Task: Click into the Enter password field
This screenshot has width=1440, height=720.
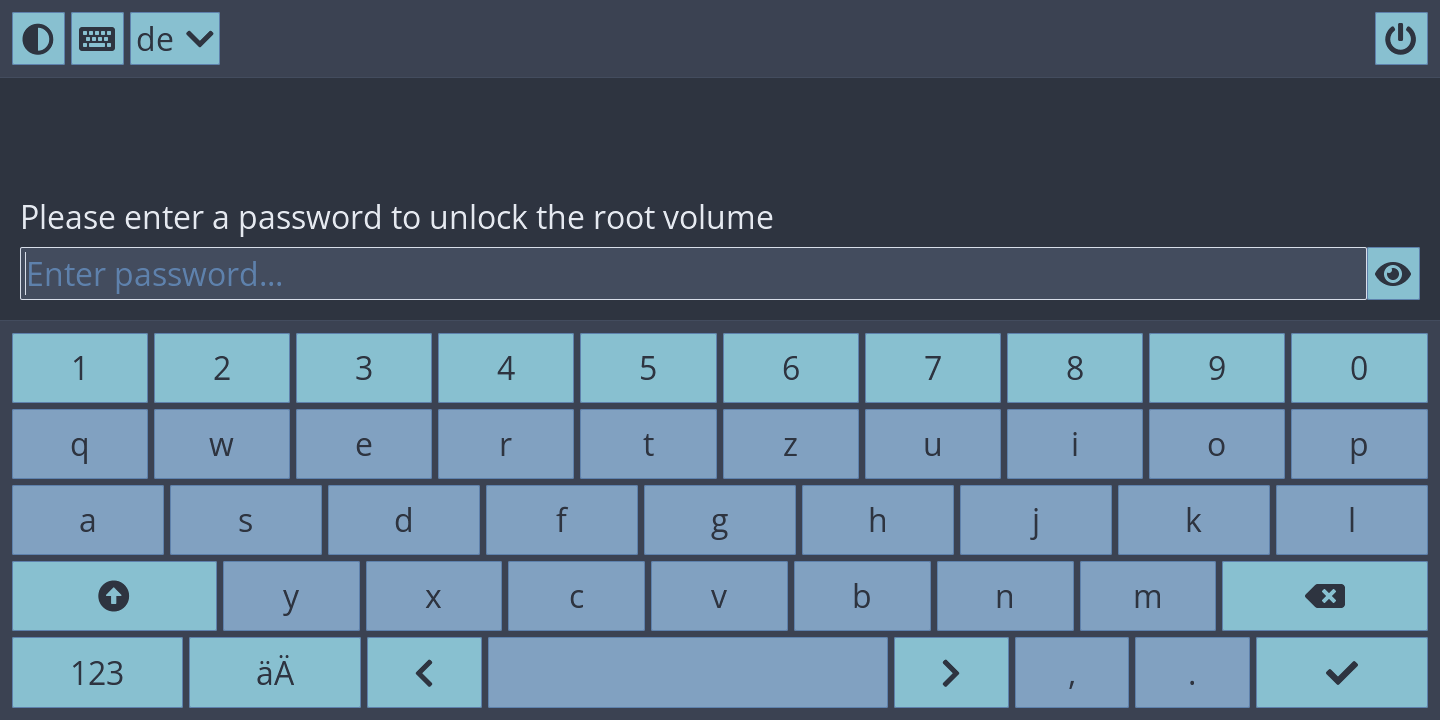Action: (x=692, y=274)
